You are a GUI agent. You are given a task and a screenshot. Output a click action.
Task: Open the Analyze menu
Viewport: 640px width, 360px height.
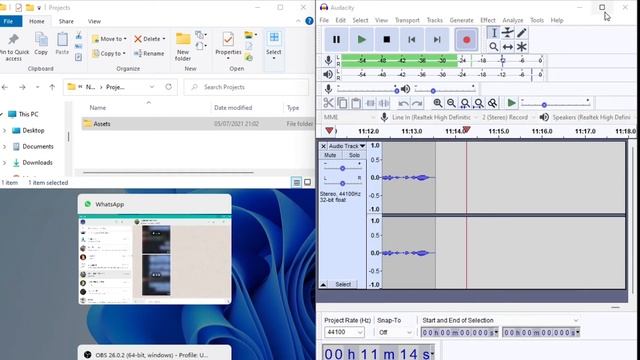tap(513, 20)
